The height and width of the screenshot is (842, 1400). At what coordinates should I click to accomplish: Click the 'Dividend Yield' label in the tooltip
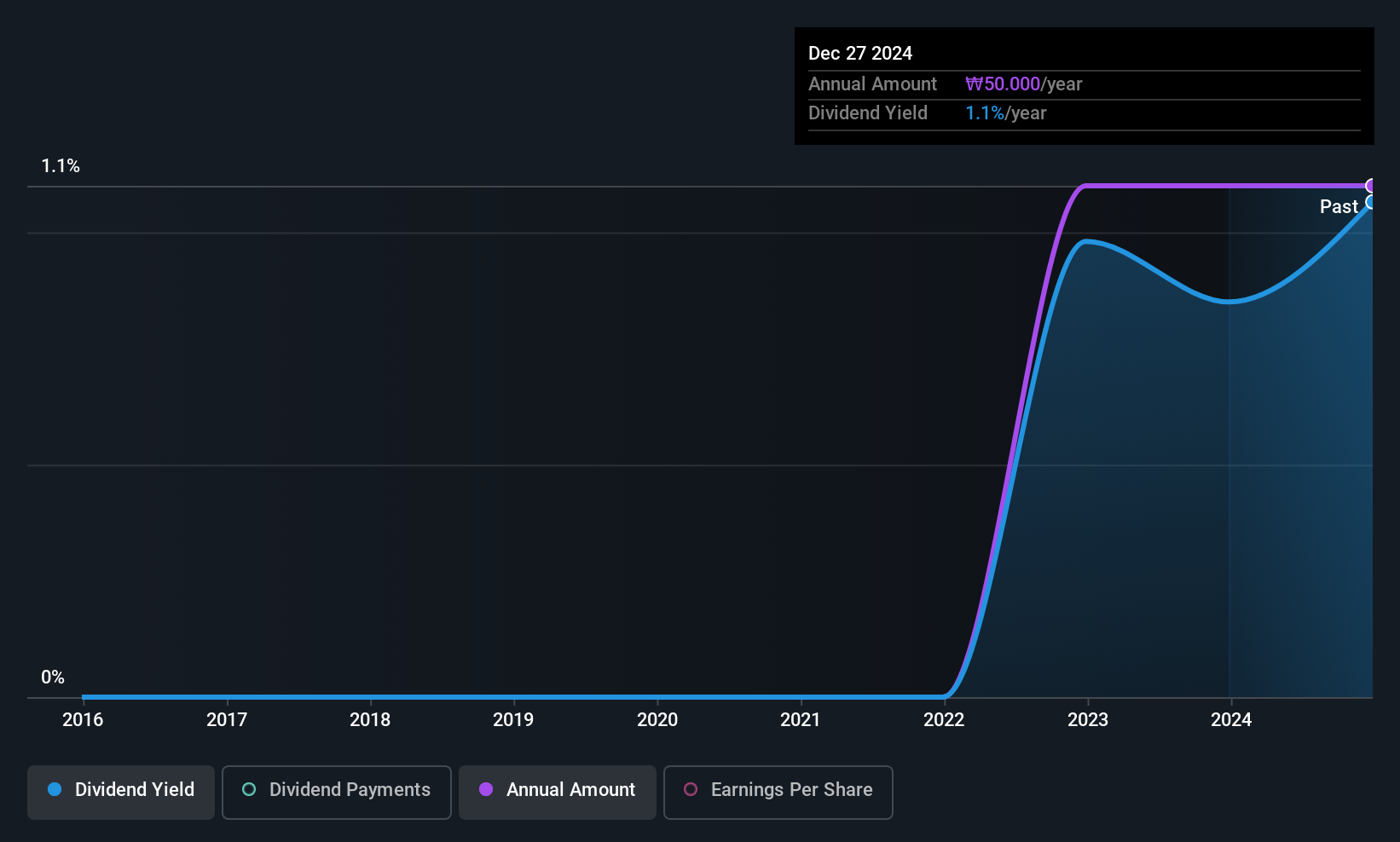pyautogui.click(x=868, y=113)
